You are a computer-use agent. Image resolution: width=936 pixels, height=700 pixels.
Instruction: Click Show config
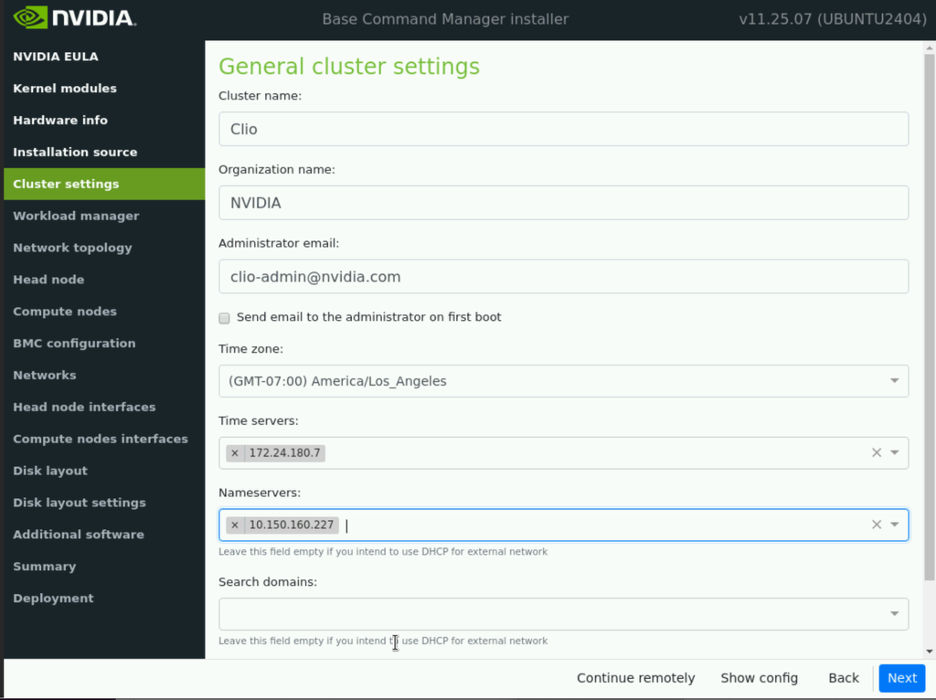[x=759, y=678]
